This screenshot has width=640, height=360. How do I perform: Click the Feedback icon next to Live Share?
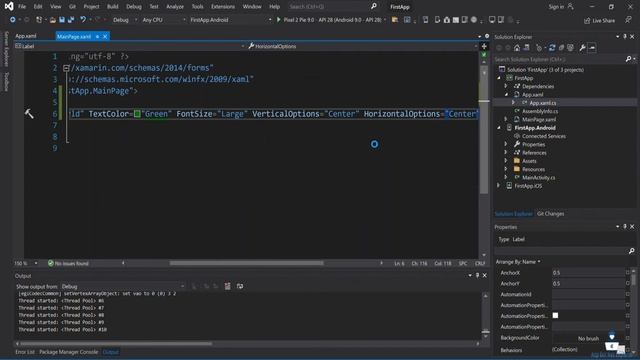coord(628,20)
